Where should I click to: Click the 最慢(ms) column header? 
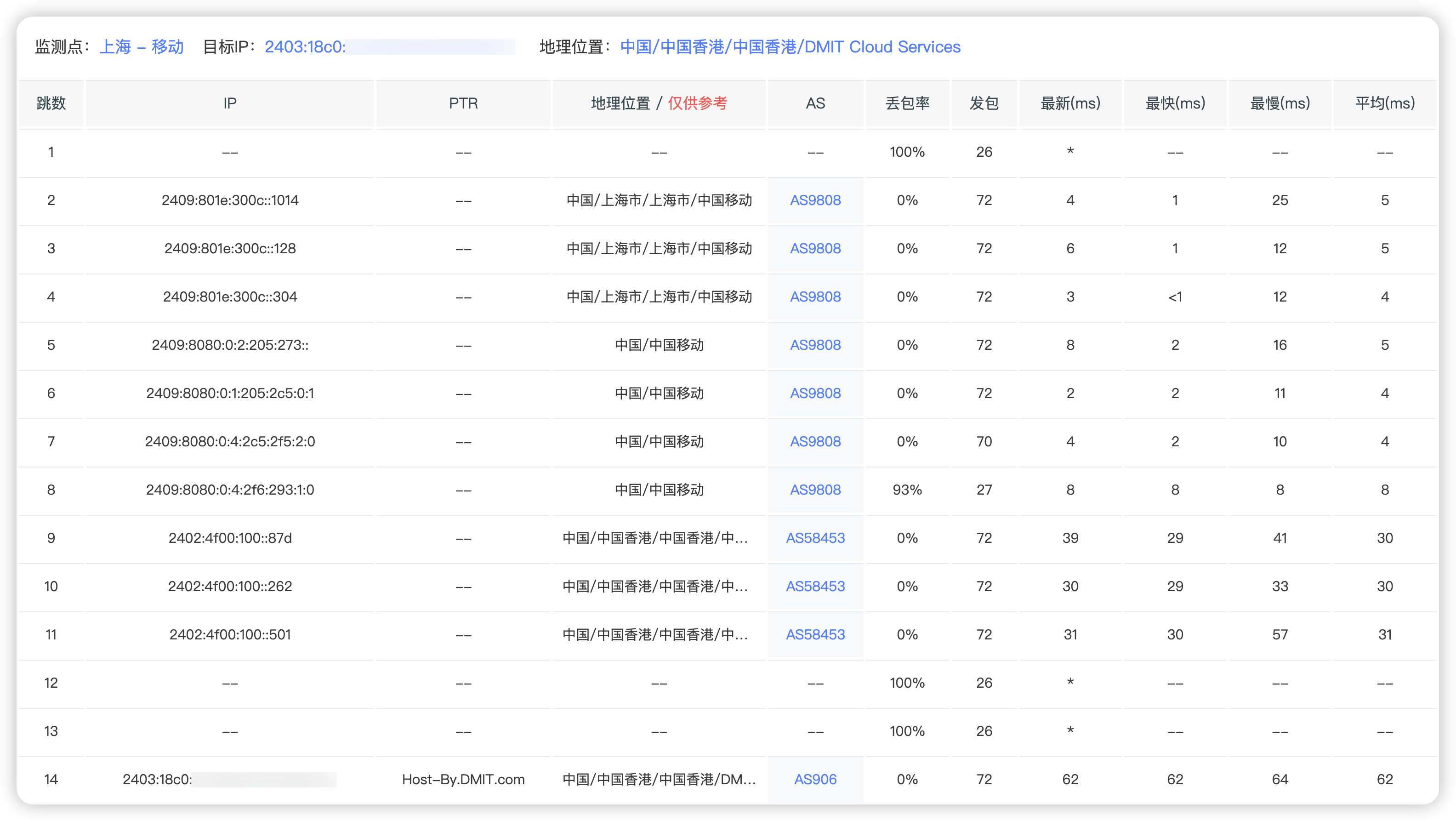pos(1280,103)
